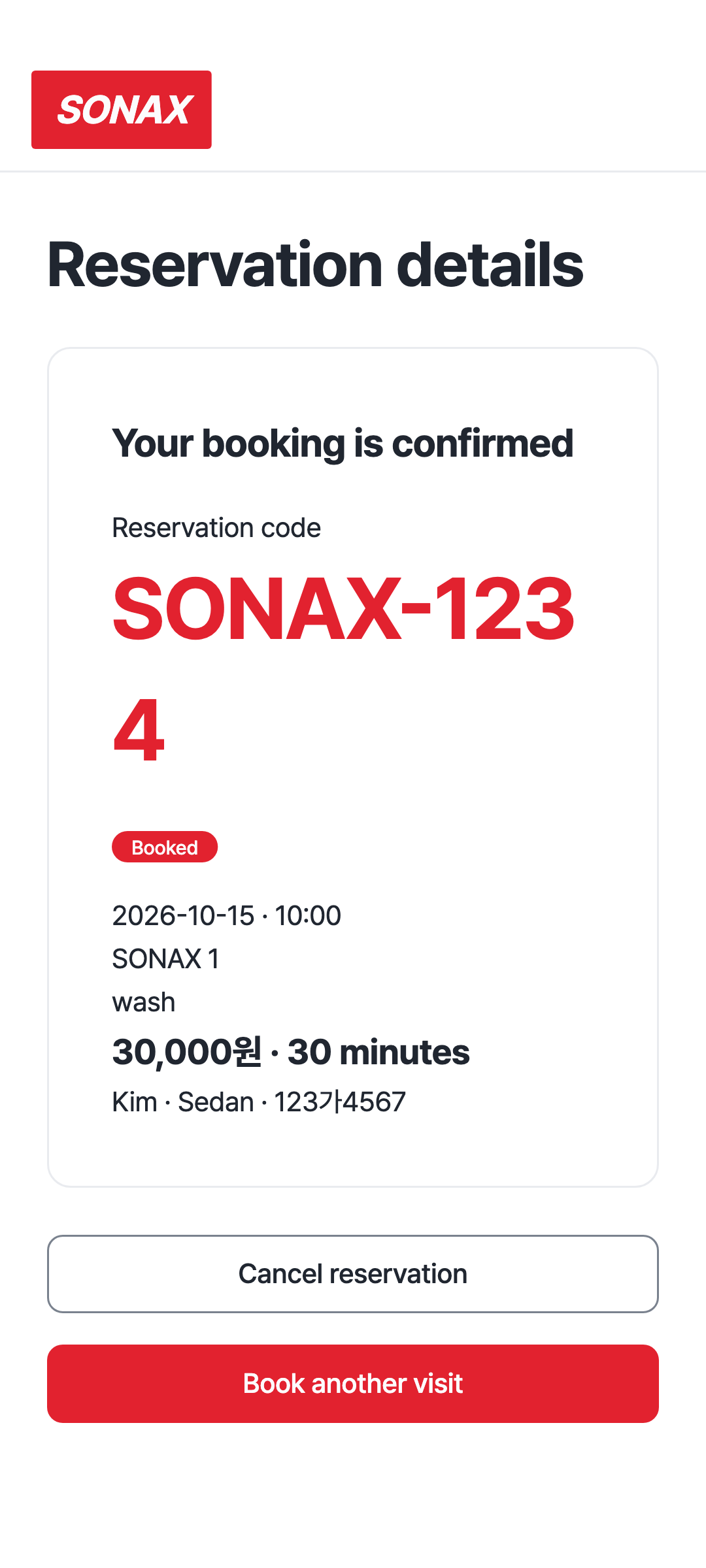Click the SONAX 1 location text
This screenshot has height=1568, width=706.
click(165, 958)
